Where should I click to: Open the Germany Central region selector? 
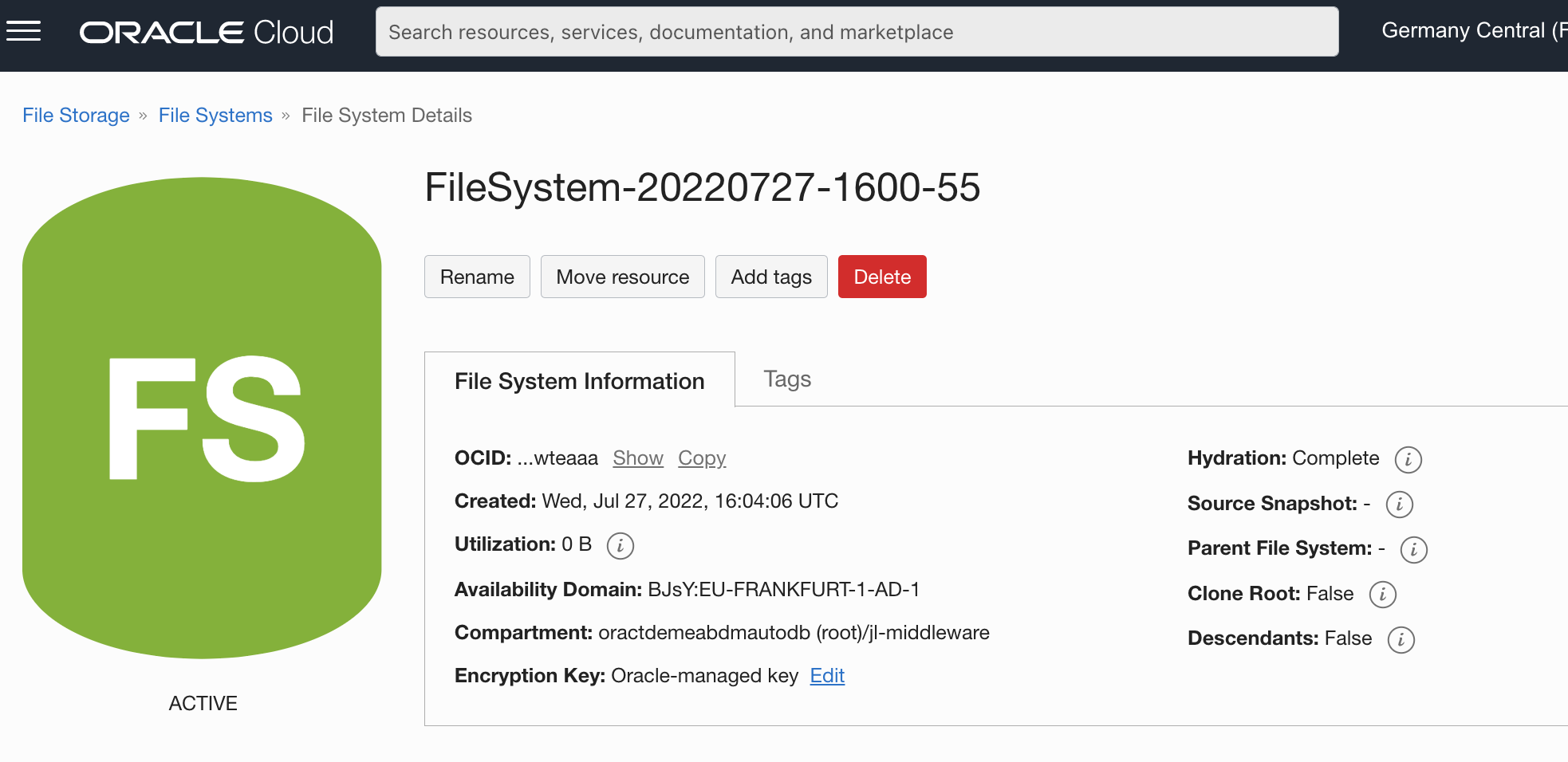1472,31
